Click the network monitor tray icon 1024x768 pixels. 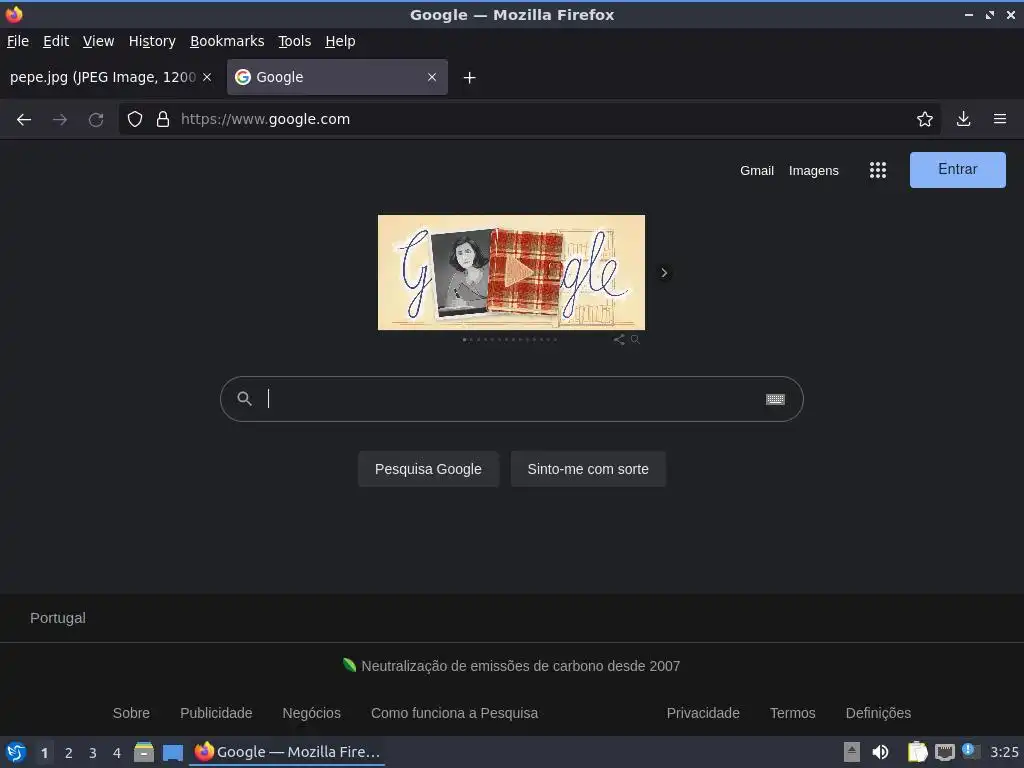coord(944,752)
